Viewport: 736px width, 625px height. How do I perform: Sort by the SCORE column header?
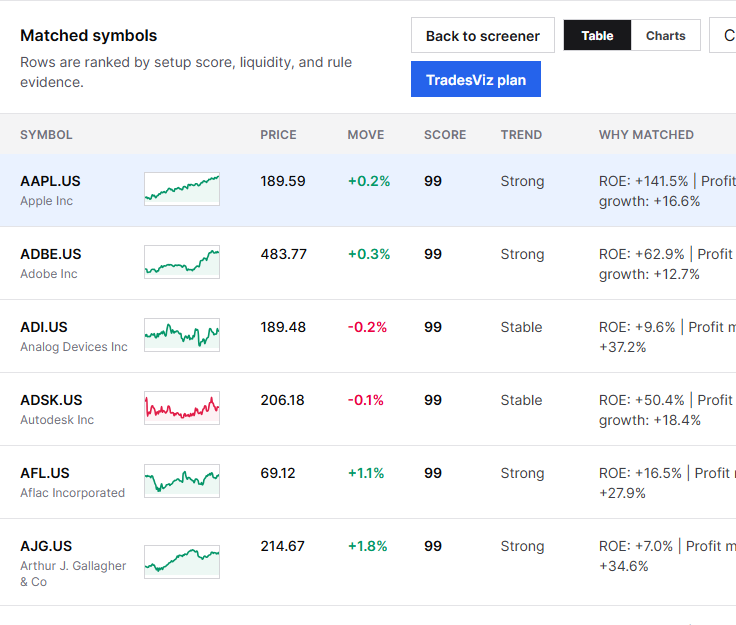pyautogui.click(x=445, y=135)
